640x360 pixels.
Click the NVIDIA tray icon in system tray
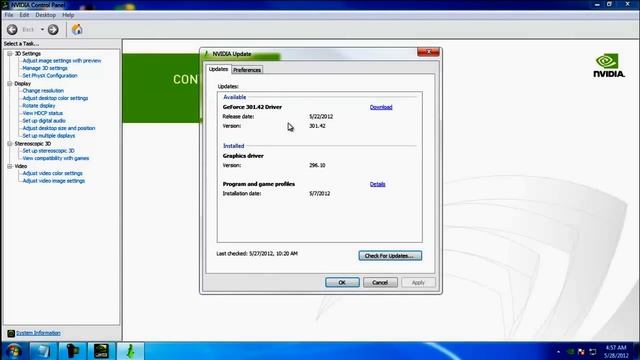click(571, 351)
